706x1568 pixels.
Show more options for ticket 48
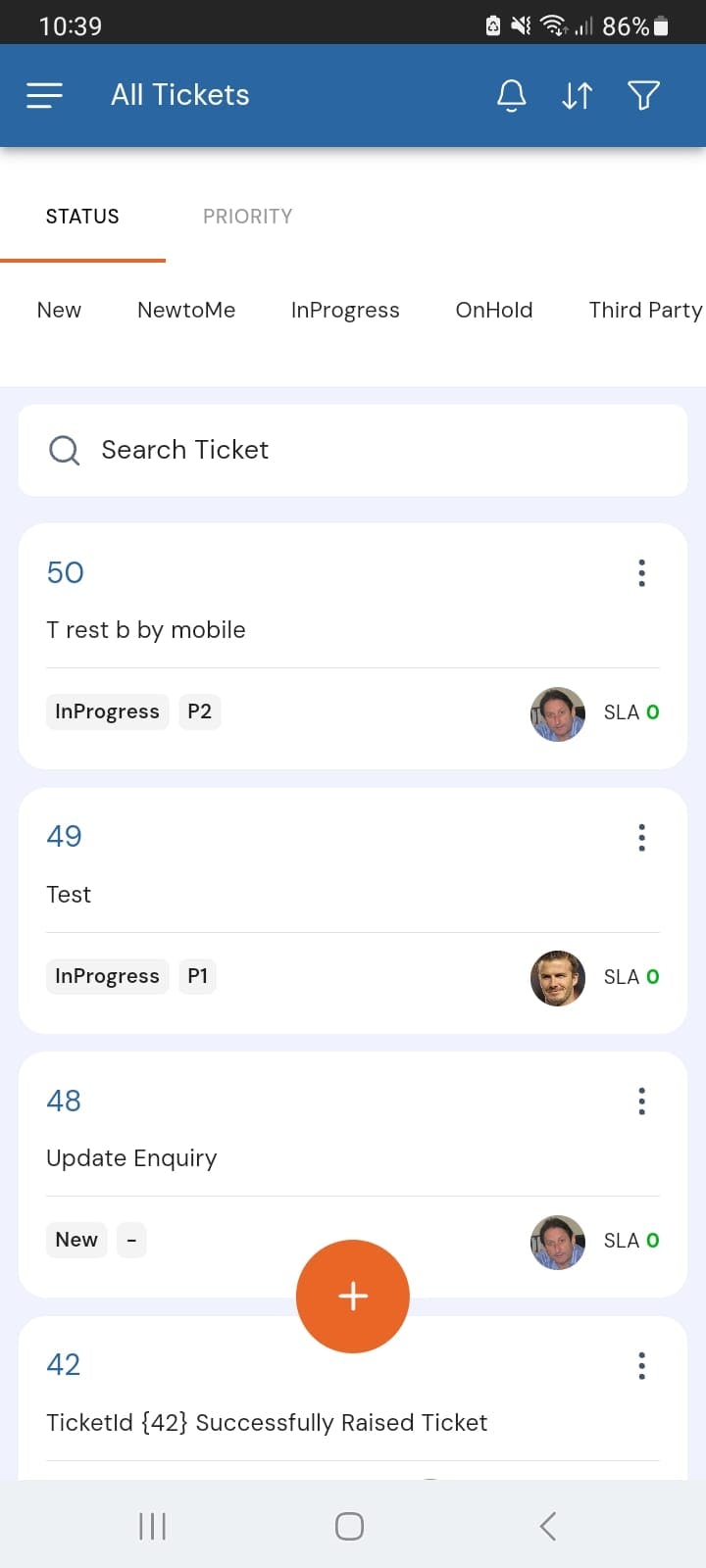click(x=642, y=1102)
